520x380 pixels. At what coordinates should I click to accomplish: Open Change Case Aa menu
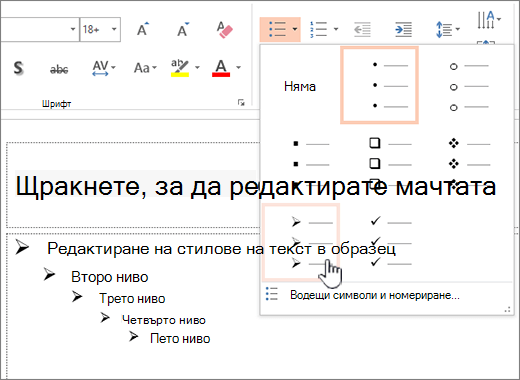(x=145, y=68)
